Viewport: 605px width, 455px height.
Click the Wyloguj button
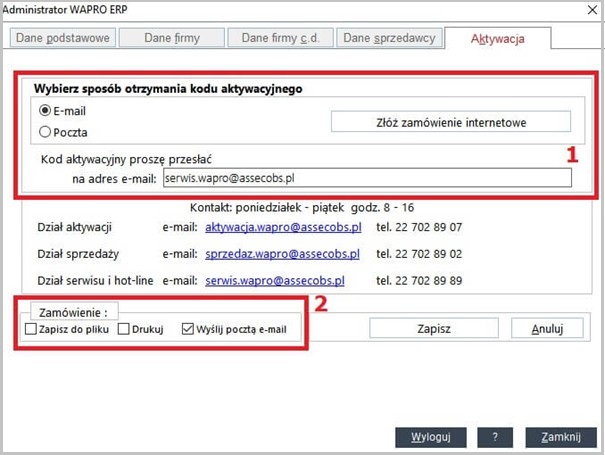(431, 437)
